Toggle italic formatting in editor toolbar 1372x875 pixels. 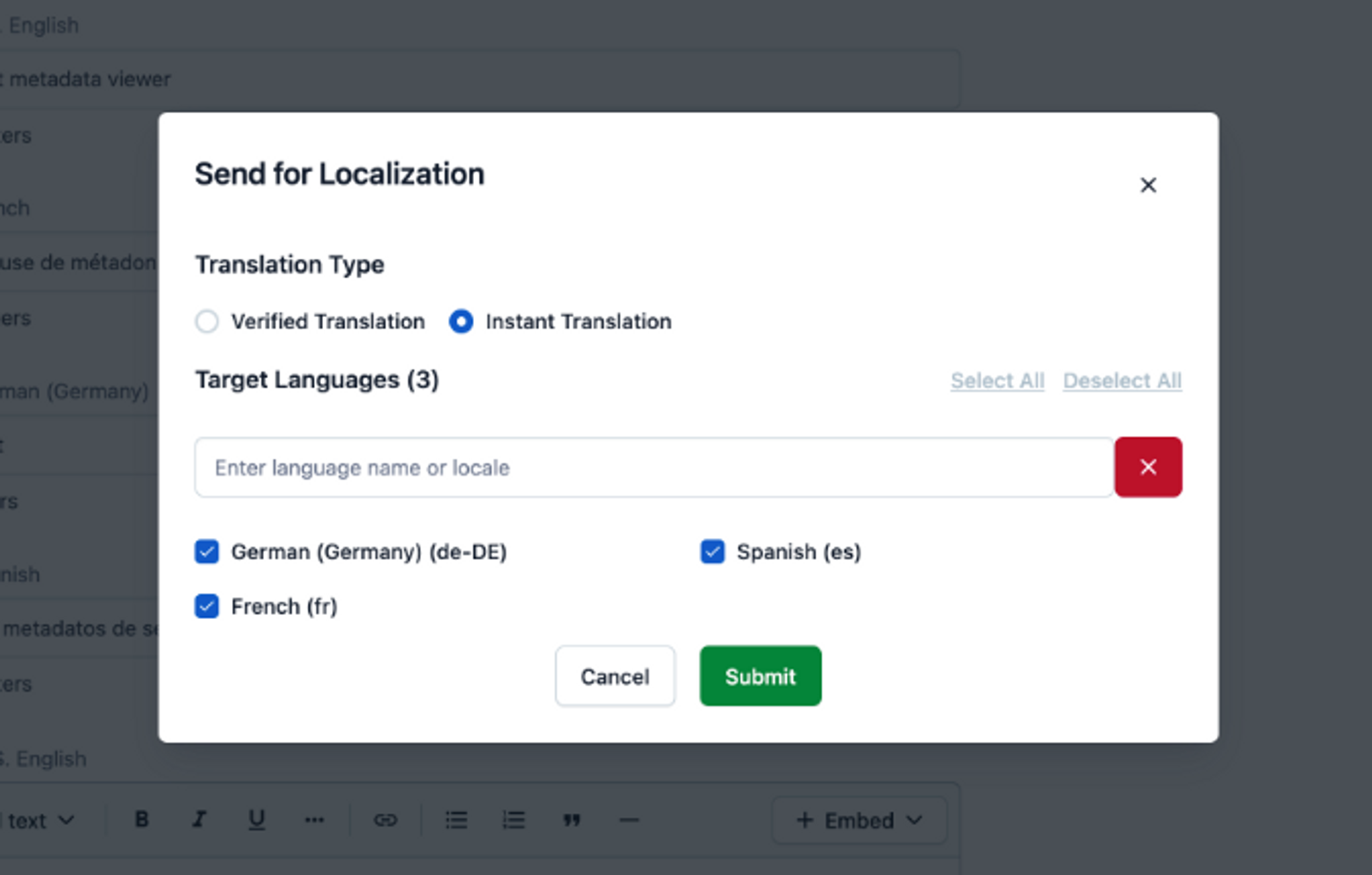pos(199,819)
